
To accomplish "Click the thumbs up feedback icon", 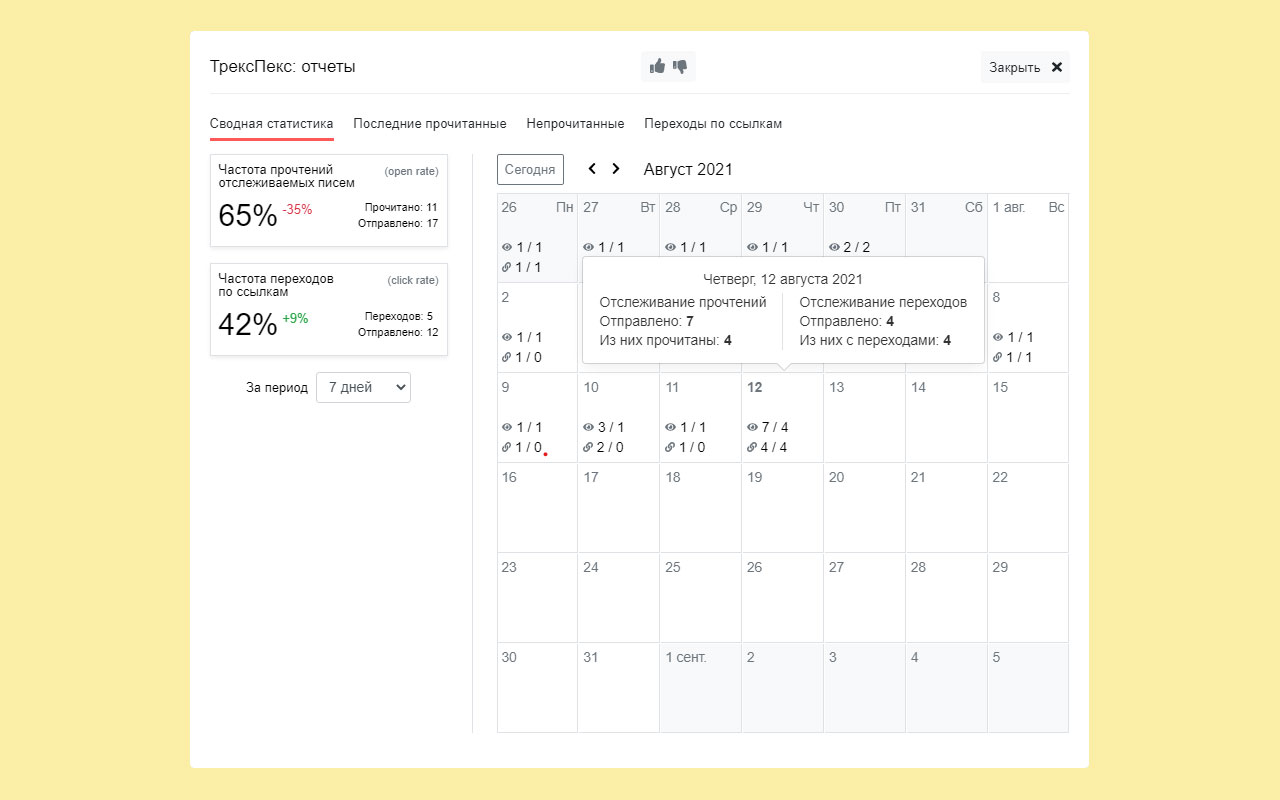I will pyautogui.click(x=657, y=66).
